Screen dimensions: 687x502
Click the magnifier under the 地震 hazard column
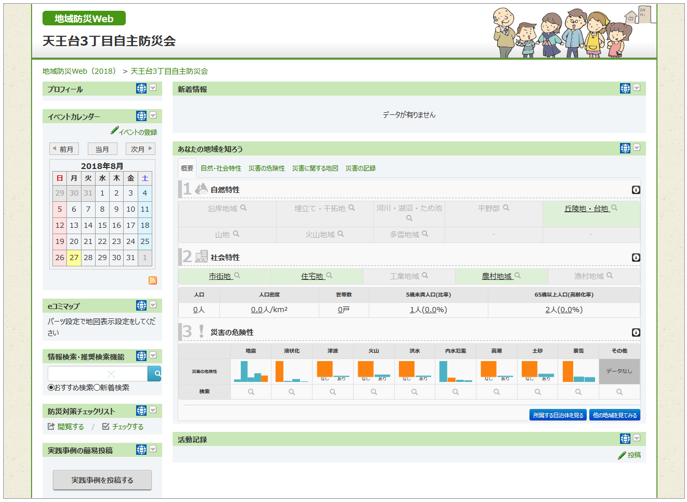pos(251,392)
